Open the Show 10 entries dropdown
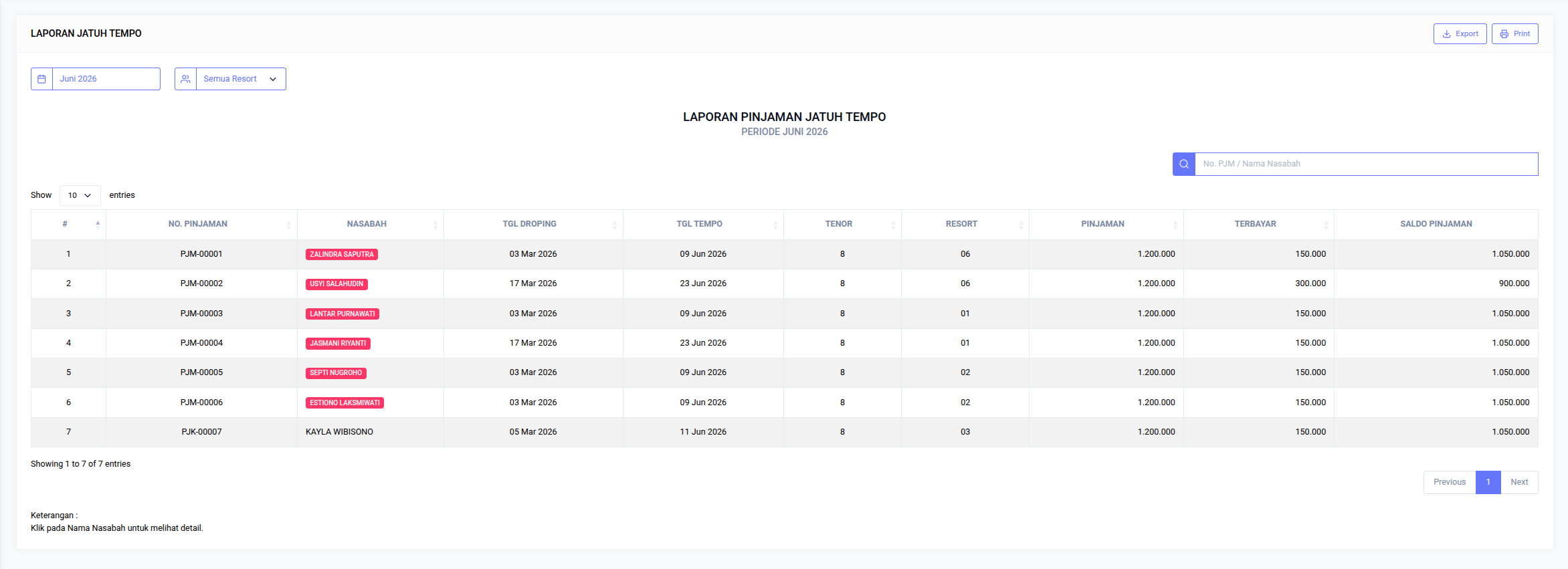The image size is (1568, 569). tap(80, 195)
